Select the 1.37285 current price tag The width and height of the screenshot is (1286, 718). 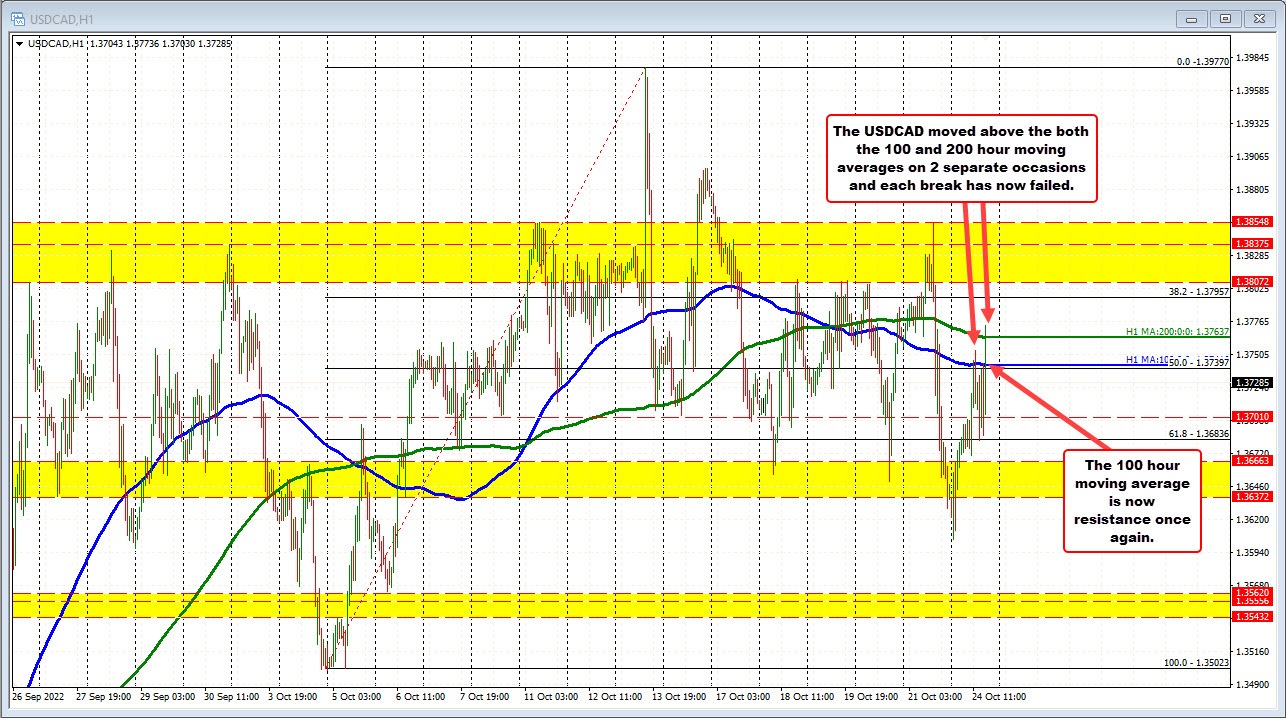(1254, 381)
